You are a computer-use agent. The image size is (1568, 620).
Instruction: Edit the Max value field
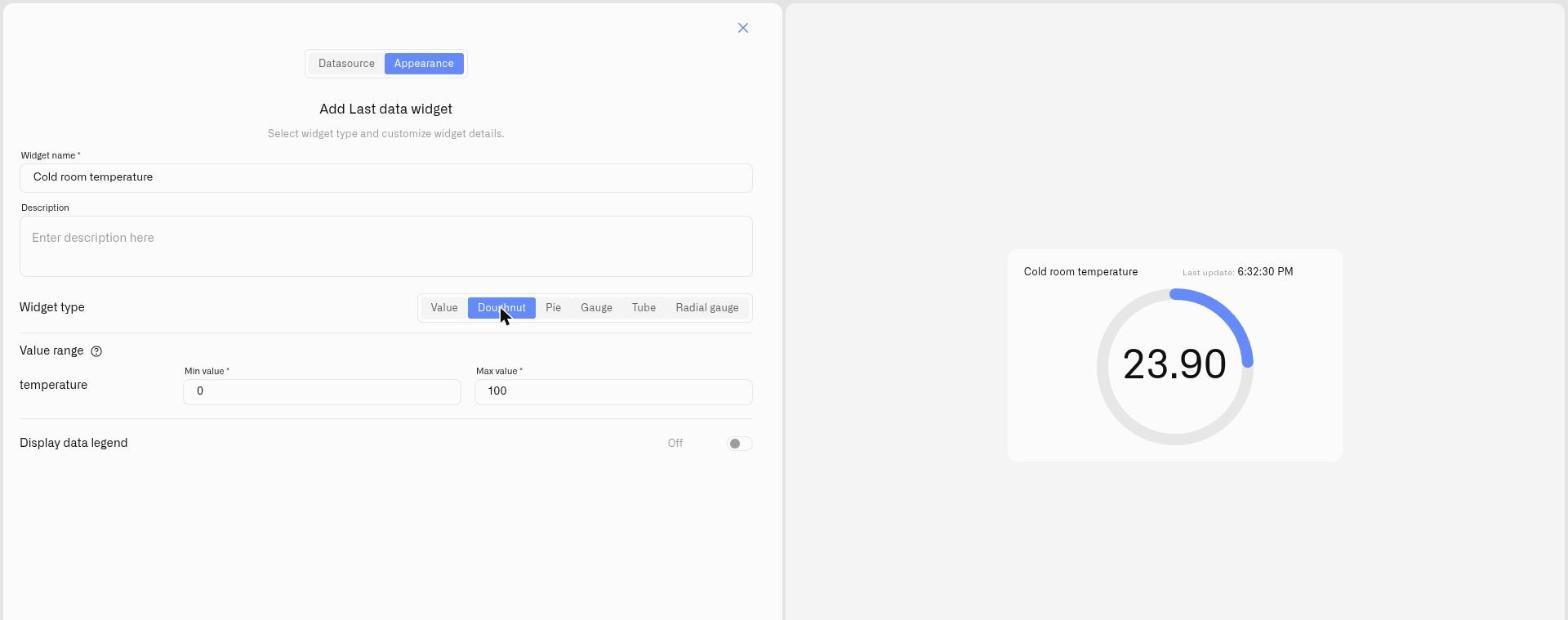[x=613, y=392]
